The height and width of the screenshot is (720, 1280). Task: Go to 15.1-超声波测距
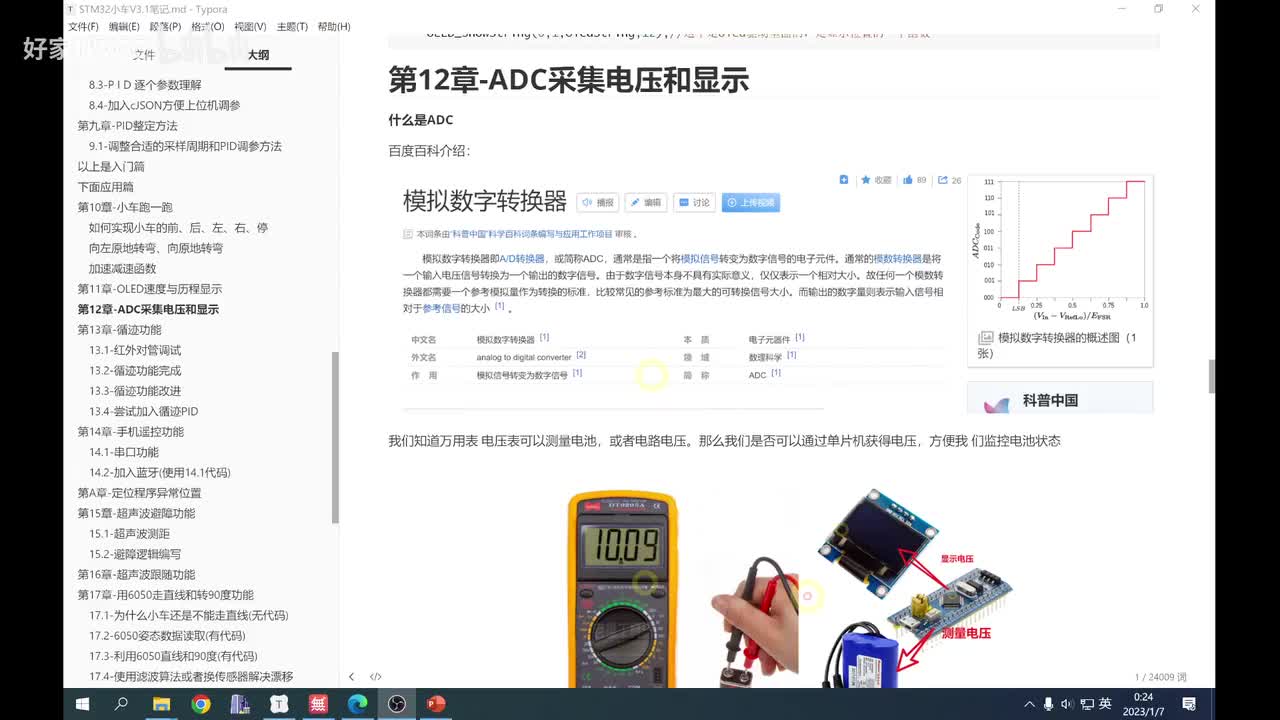tap(129, 534)
